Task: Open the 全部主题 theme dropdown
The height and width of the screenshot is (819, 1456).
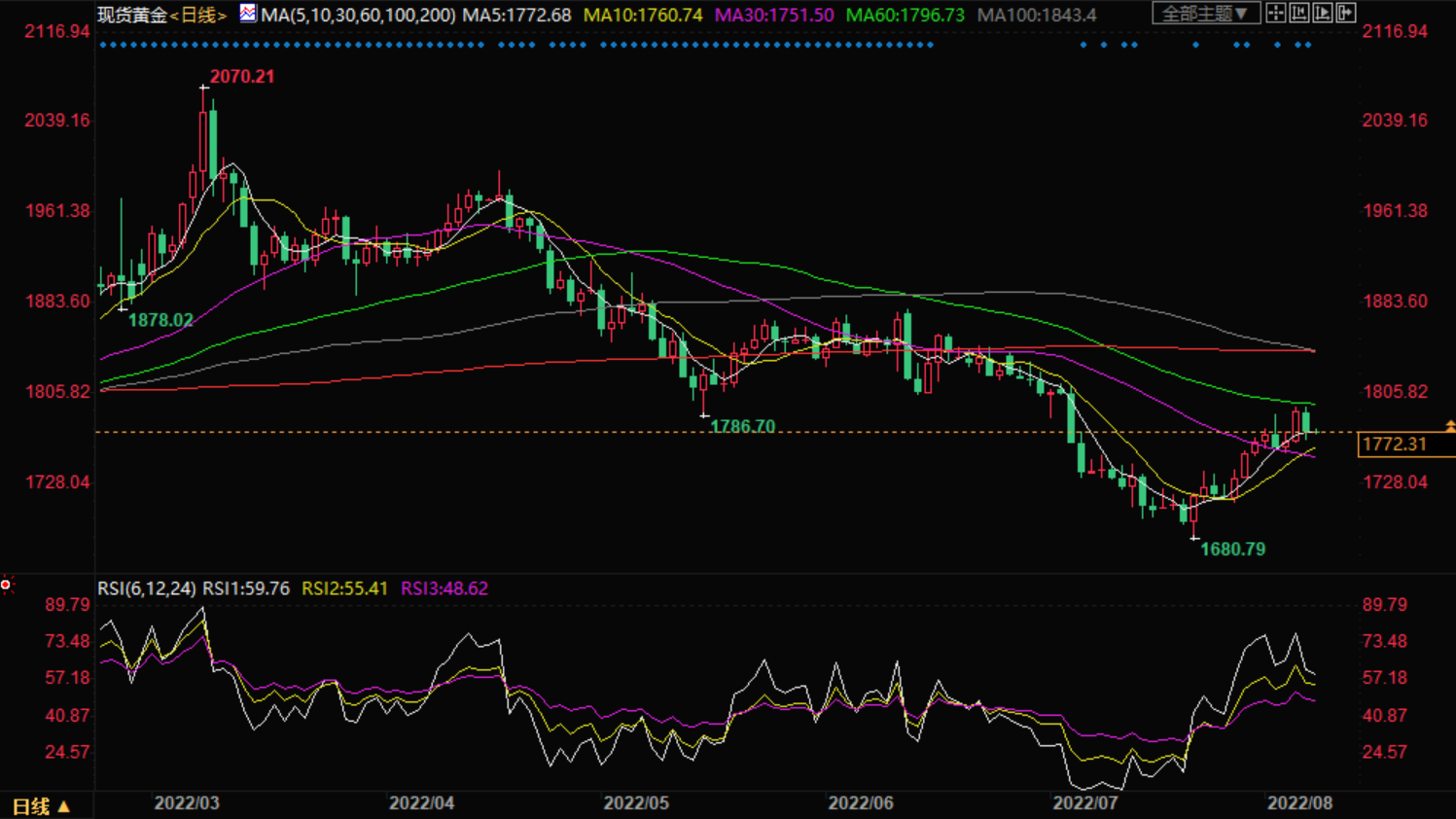Action: pyautogui.click(x=1205, y=14)
